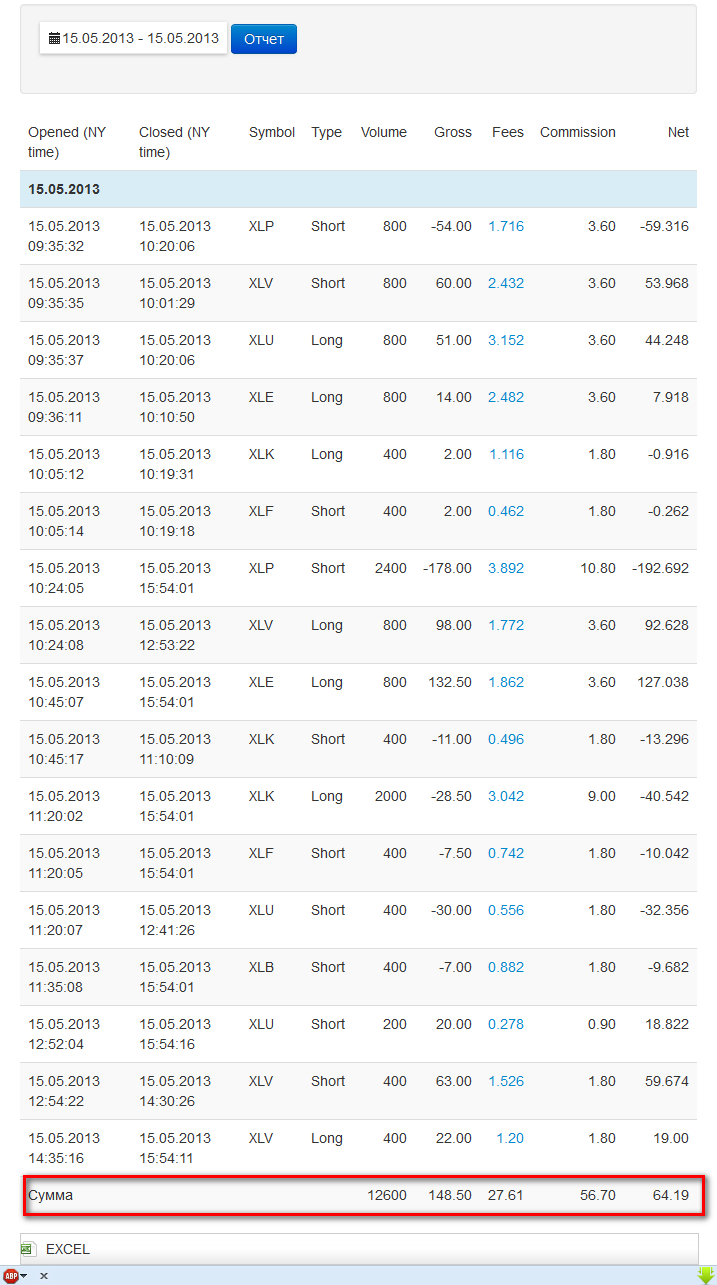Viewport: 717px width, 1285px height.
Task: Click the Отчет report button
Action: point(264,39)
